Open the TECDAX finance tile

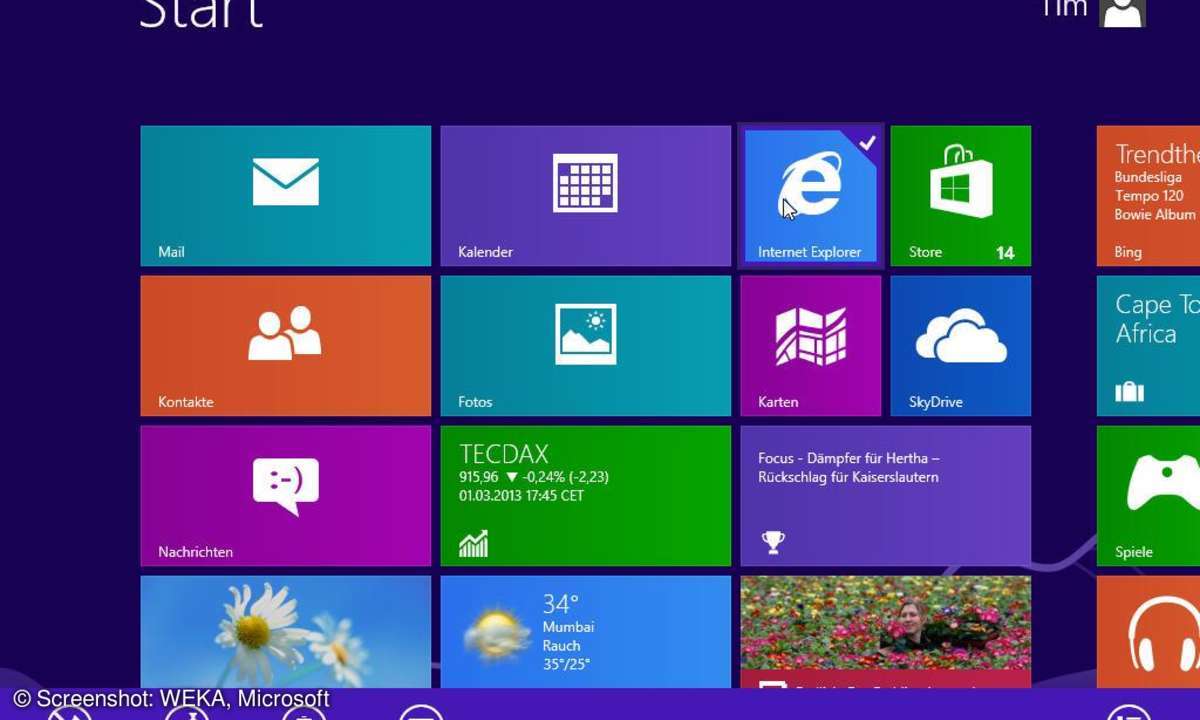click(x=586, y=496)
